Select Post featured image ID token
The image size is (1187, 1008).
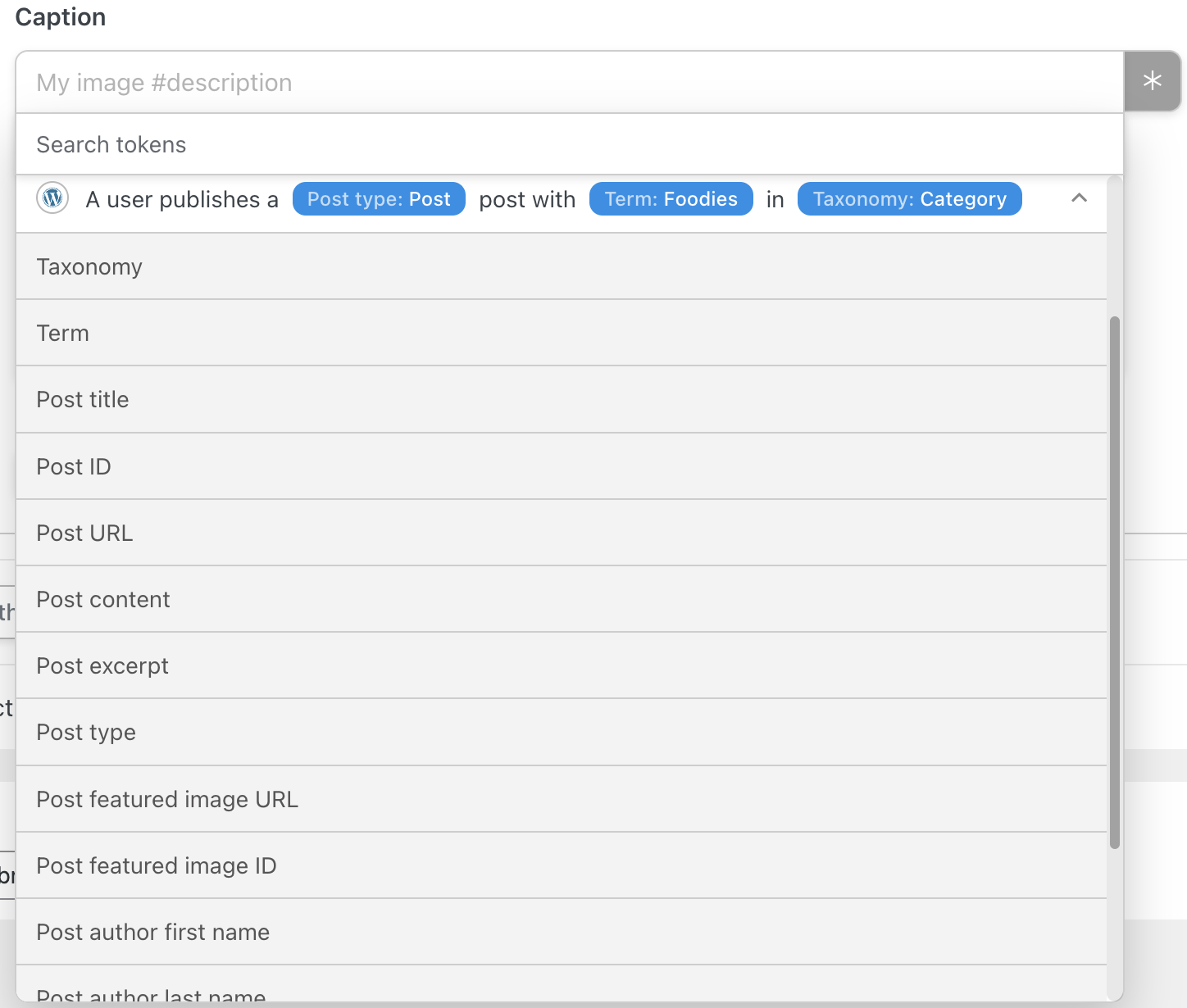[562, 865]
